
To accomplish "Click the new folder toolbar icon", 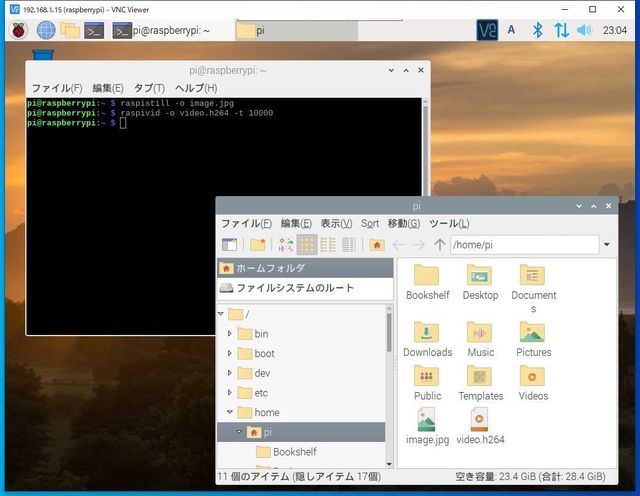I will pyautogui.click(x=258, y=245).
